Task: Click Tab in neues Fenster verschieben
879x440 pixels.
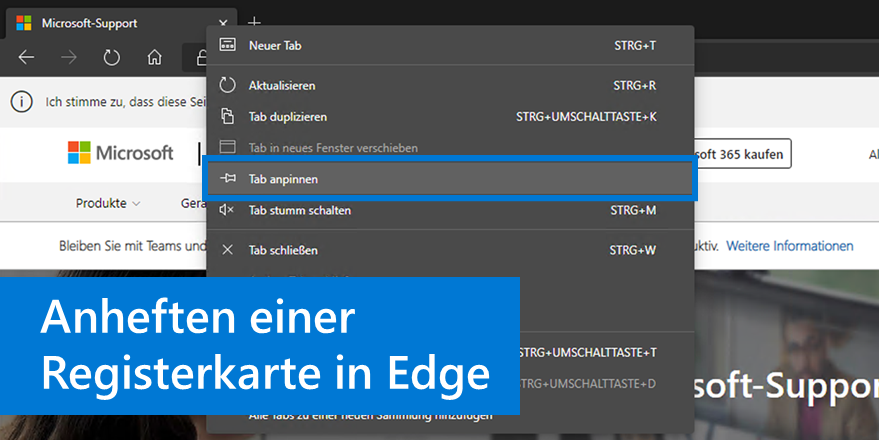Action: [450, 147]
